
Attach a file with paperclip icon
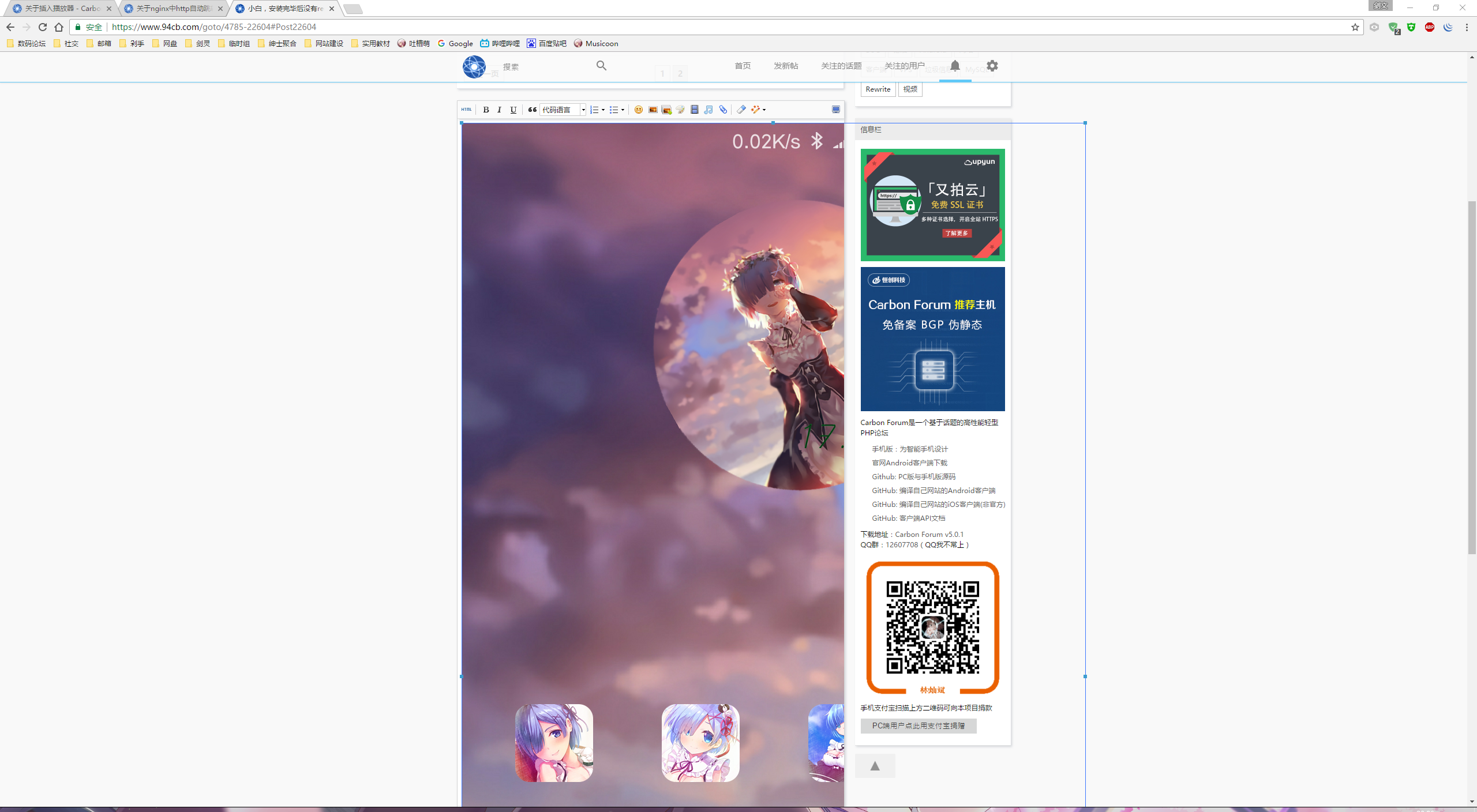[x=723, y=110]
